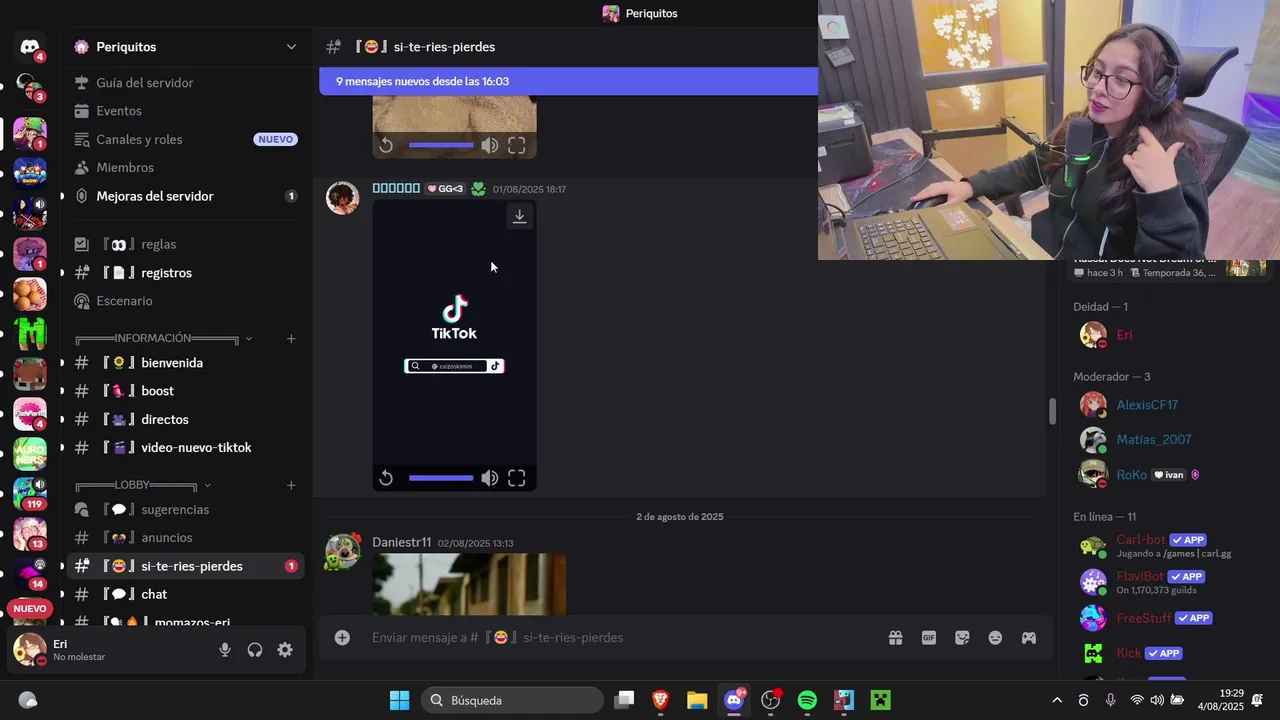
Task: Open Discord direct messages home
Action: pos(29,47)
